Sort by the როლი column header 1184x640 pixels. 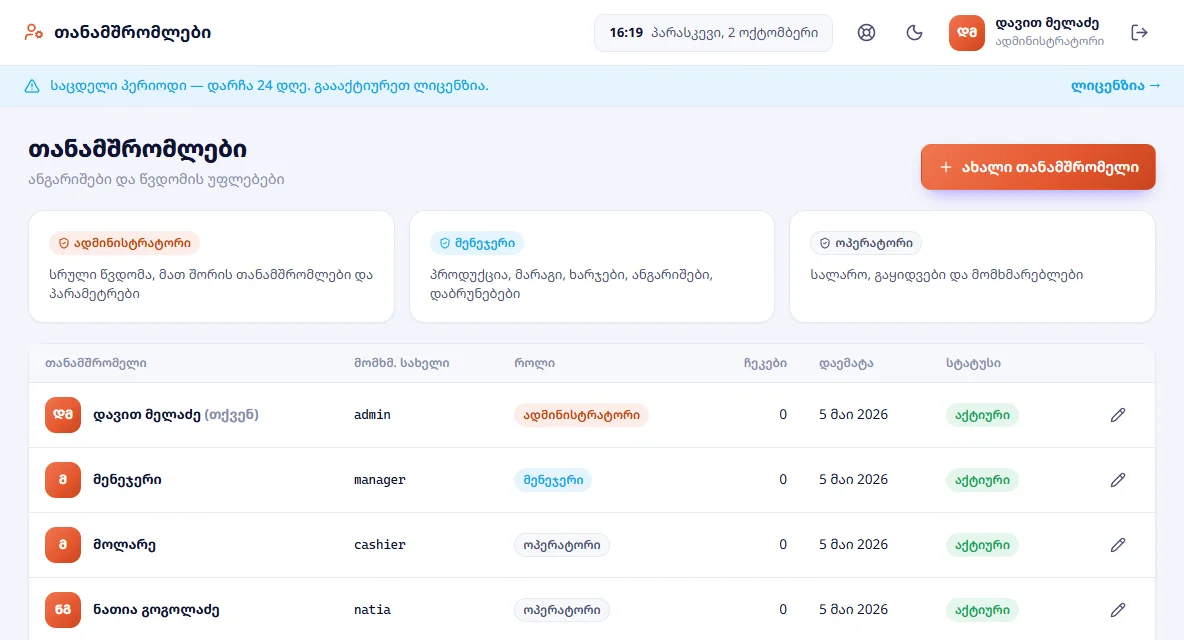(x=535, y=363)
